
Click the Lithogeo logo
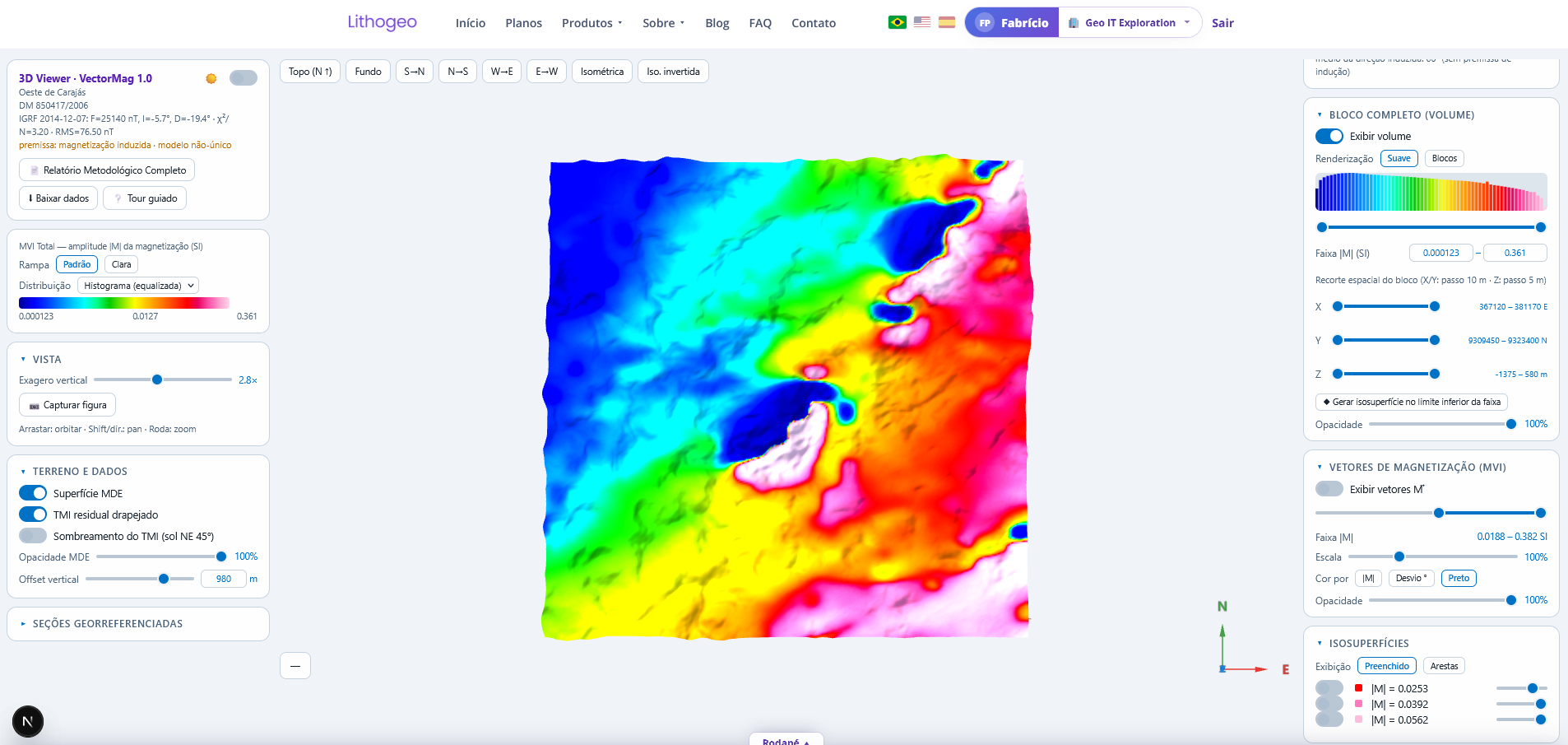(382, 22)
